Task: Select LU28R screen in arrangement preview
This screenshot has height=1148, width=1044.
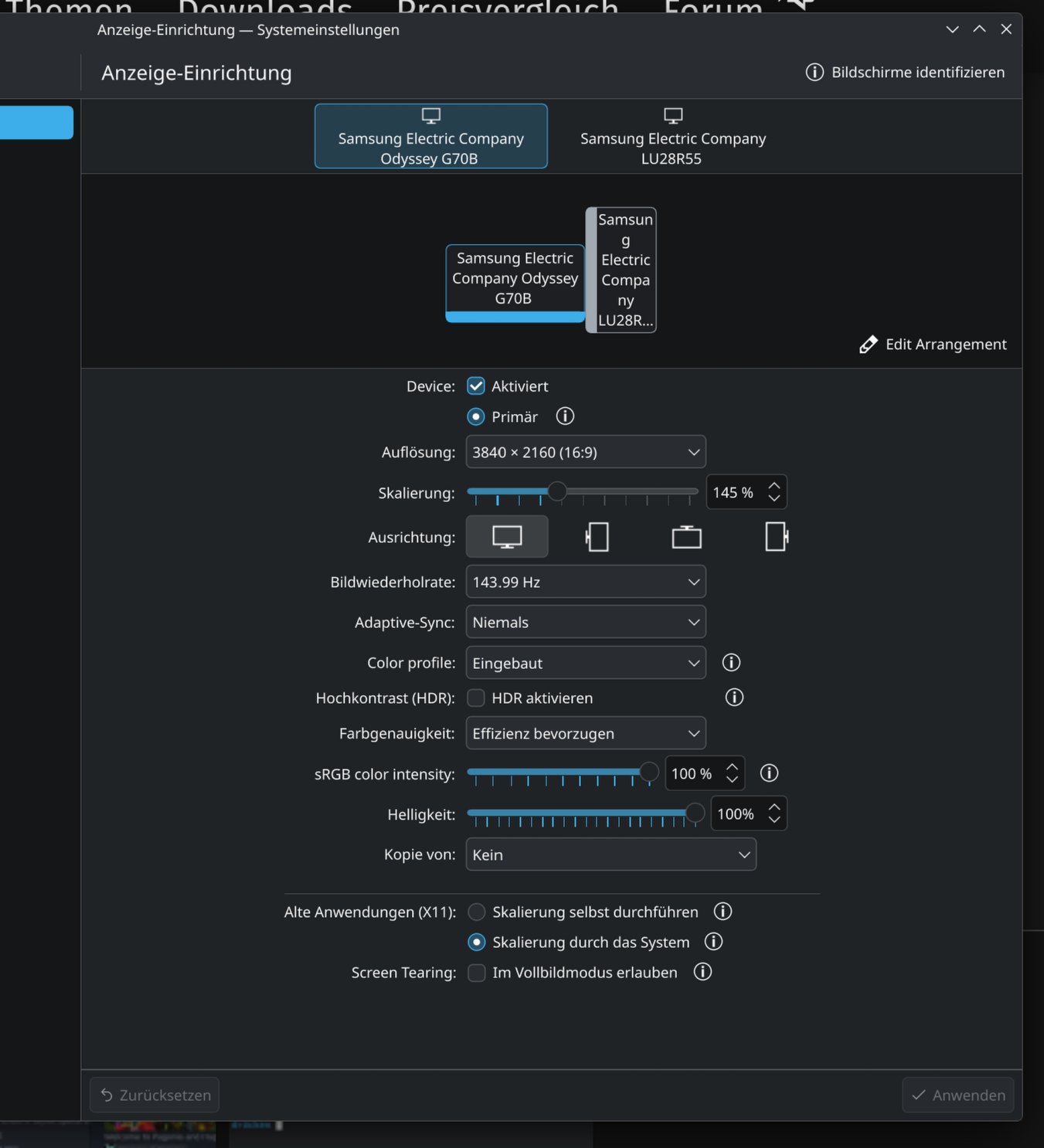Action: click(x=621, y=270)
